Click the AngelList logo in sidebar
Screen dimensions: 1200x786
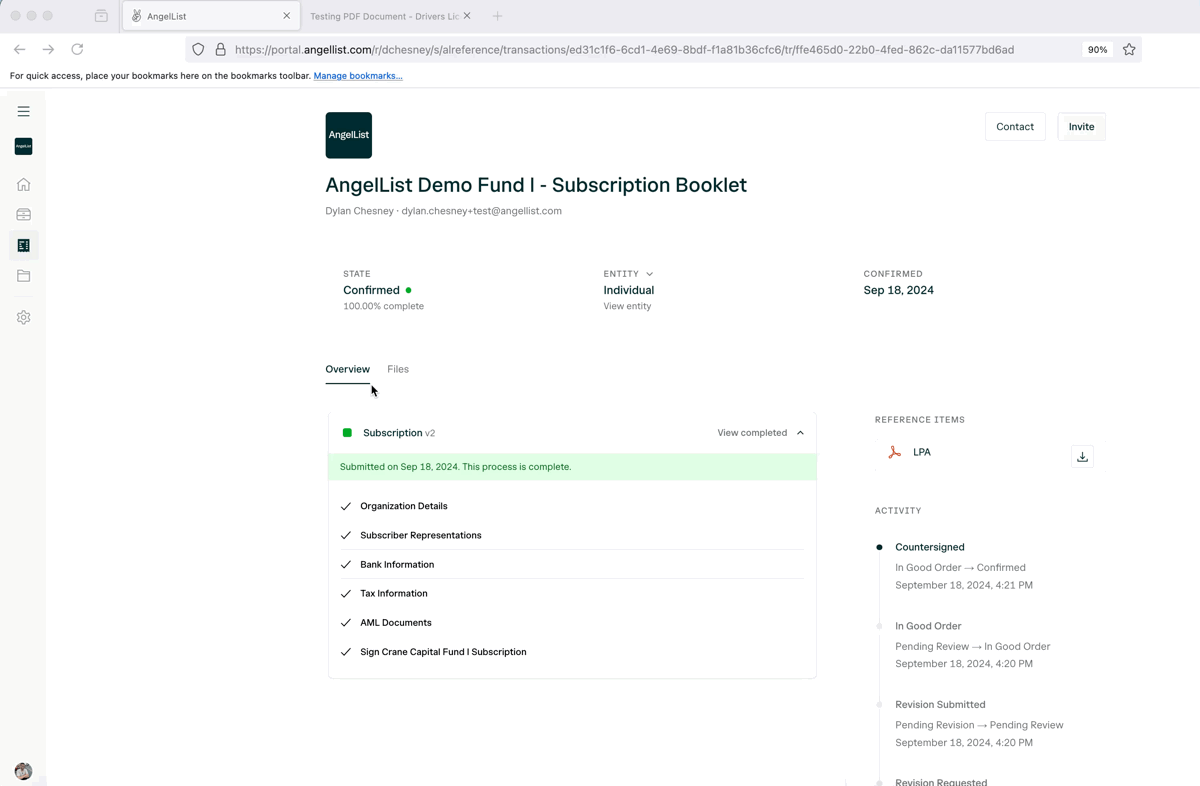pos(23,146)
